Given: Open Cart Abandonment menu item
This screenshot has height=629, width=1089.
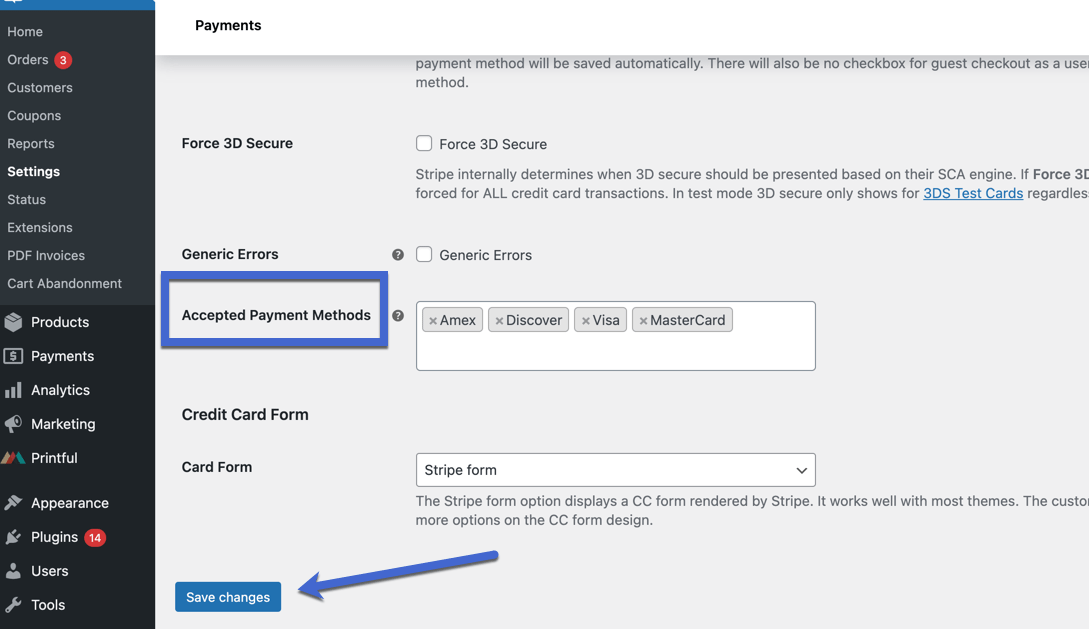Looking at the screenshot, I should click(64, 284).
